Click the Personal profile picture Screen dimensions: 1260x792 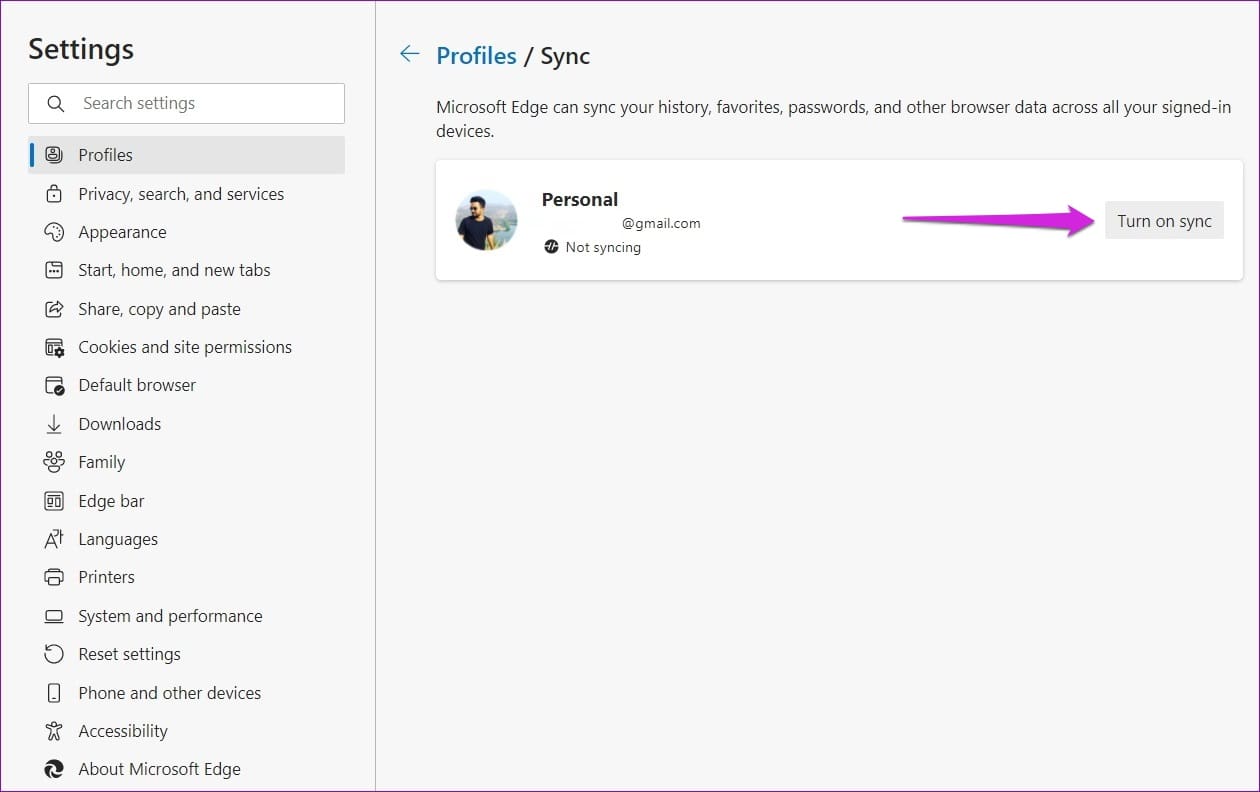click(486, 219)
